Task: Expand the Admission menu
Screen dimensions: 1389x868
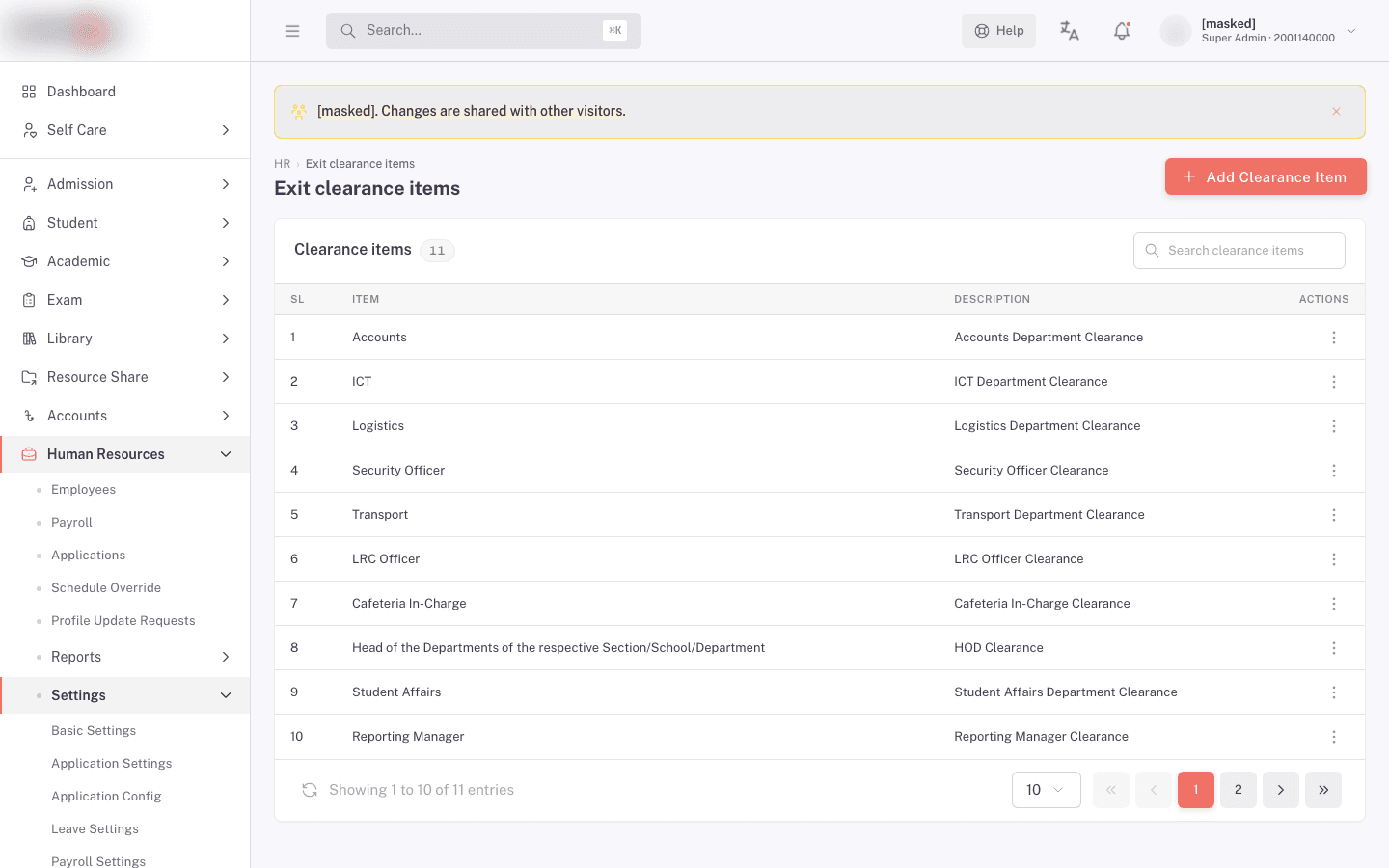Action: point(125,184)
